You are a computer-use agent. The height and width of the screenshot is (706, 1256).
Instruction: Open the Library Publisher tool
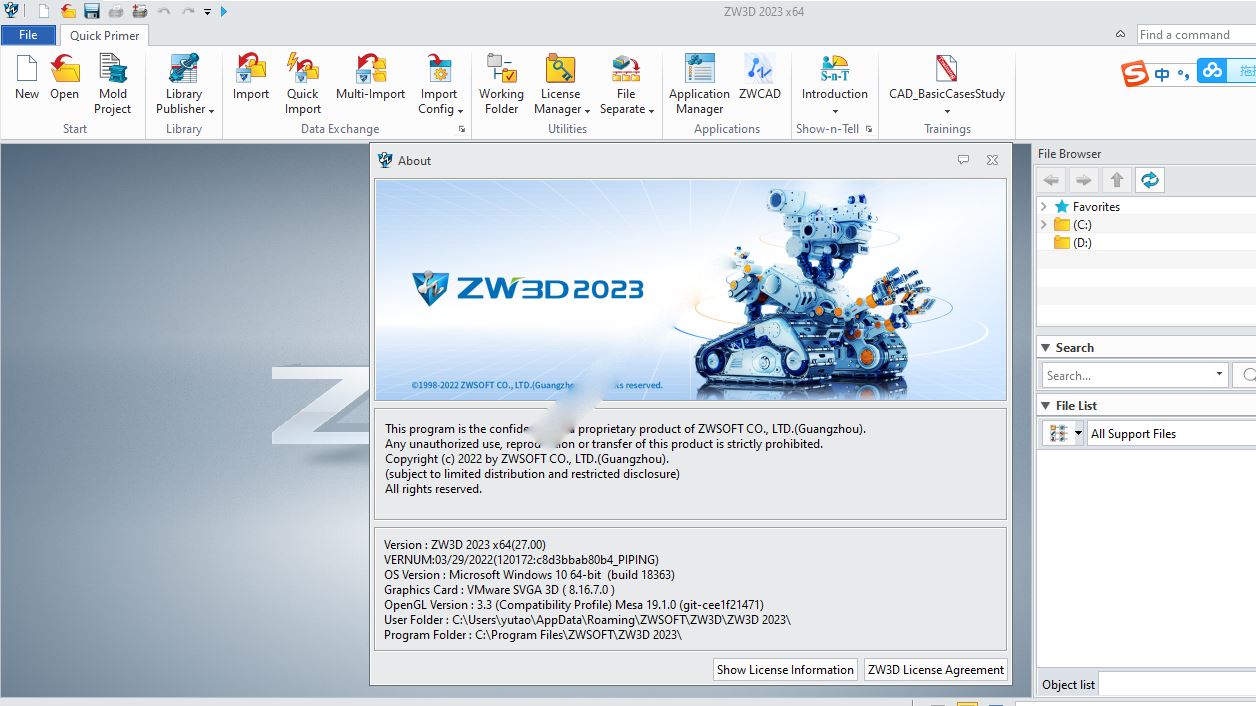tap(184, 85)
